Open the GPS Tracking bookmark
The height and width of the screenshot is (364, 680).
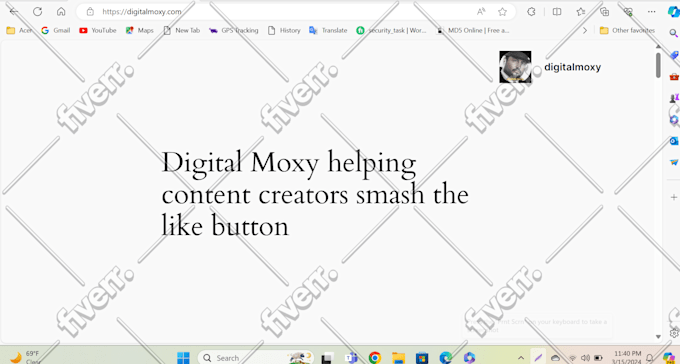[x=233, y=30]
